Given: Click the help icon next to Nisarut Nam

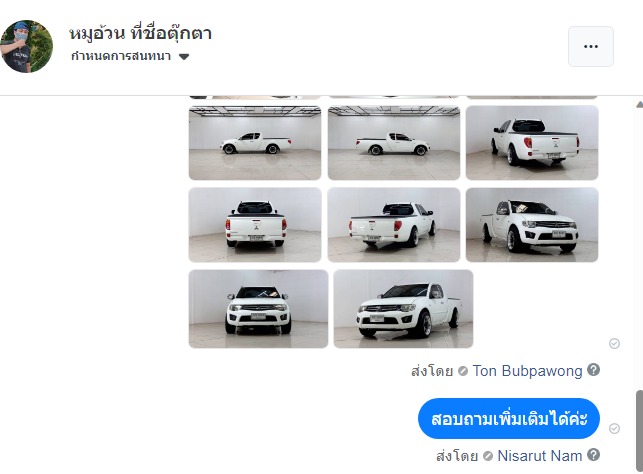Looking at the screenshot, I should 593,454.
